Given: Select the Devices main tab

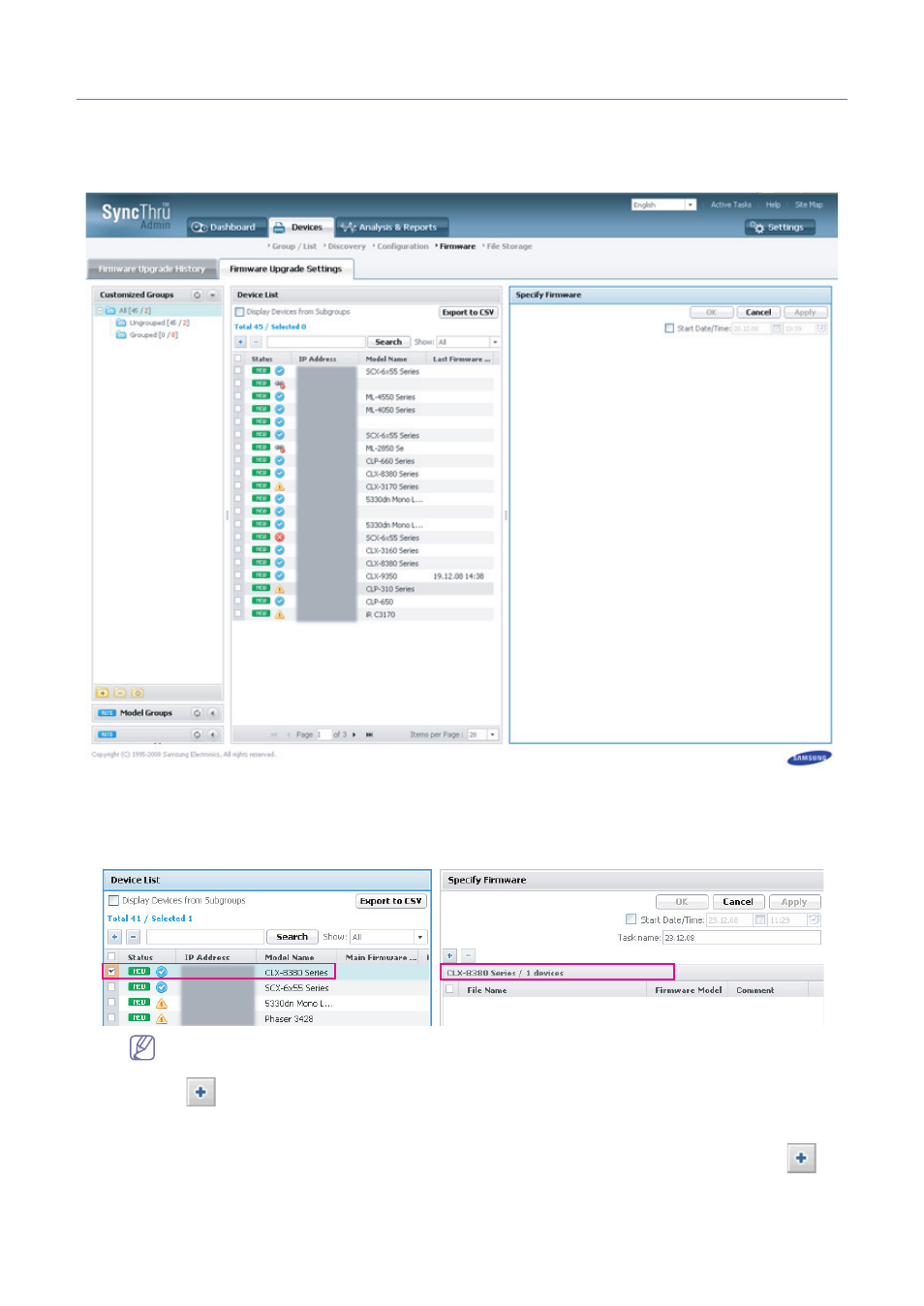Looking at the screenshot, I should pos(299,227).
